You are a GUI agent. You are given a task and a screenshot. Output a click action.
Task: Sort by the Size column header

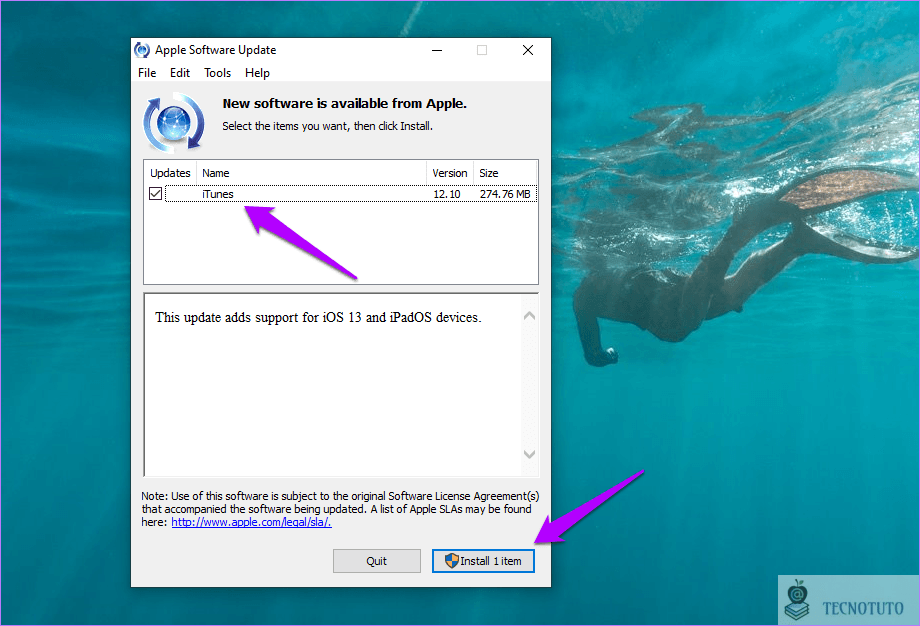click(505, 173)
